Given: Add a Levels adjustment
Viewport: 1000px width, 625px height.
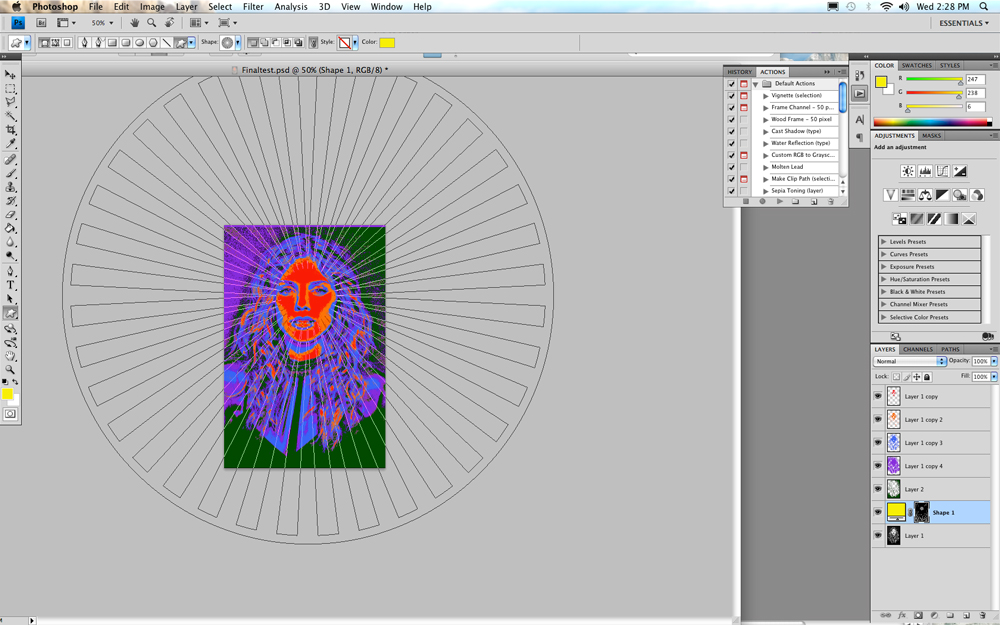Looking at the screenshot, I should pyautogui.click(x=925, y=171).
